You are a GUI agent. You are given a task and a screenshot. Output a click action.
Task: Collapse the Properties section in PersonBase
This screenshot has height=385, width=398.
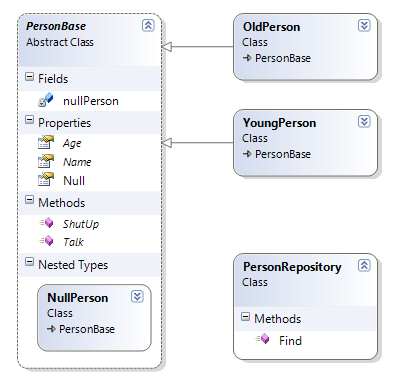pyautogui.click(x=30, y=120)
